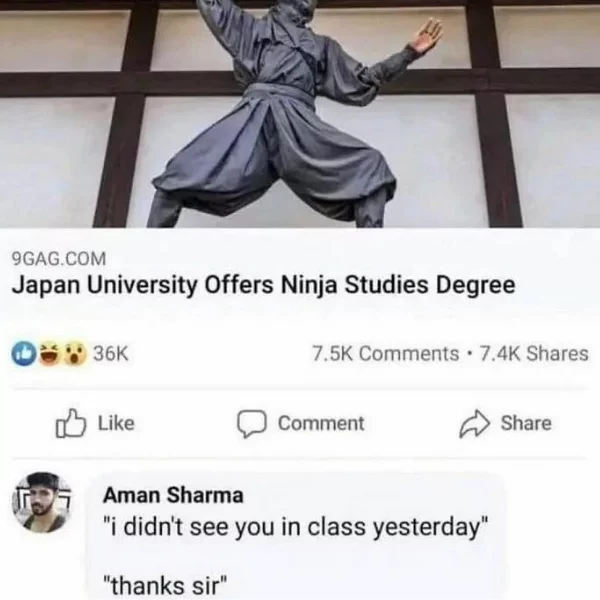Click the Like button label
Image resolution: width=600 pixels, height=600 pixels.
pyautogui.click(x=116, y=423)
